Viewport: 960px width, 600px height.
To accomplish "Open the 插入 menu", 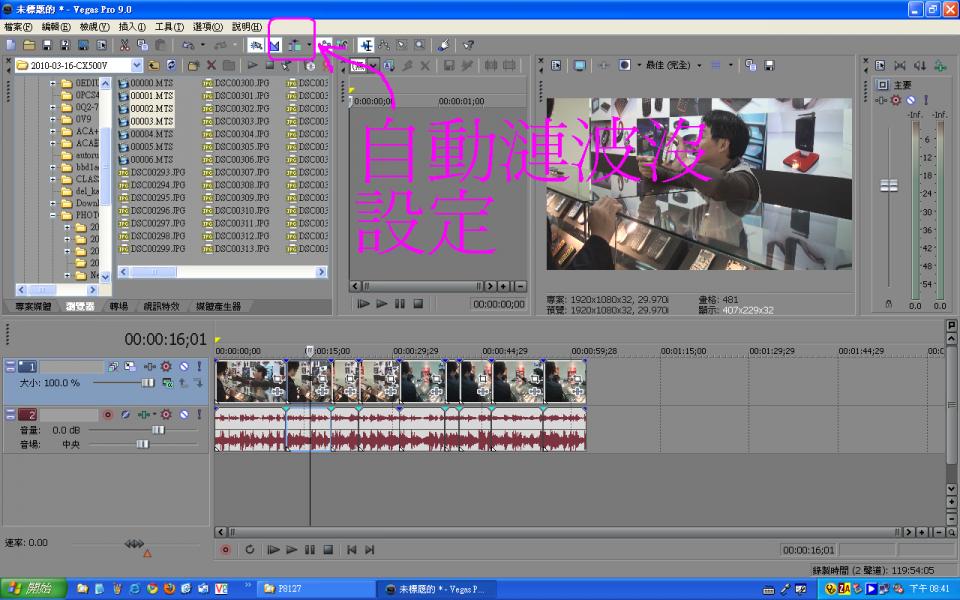I will 132,27.
